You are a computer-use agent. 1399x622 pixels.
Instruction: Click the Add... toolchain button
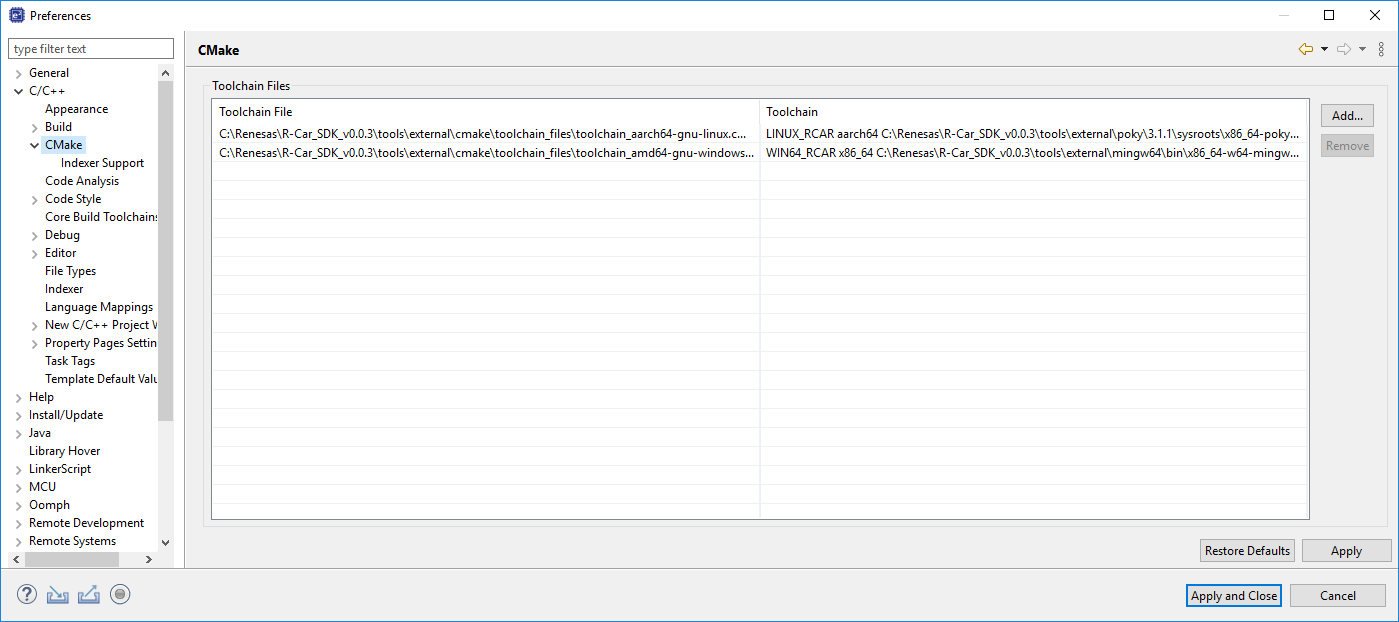(x=1347, y=116)
